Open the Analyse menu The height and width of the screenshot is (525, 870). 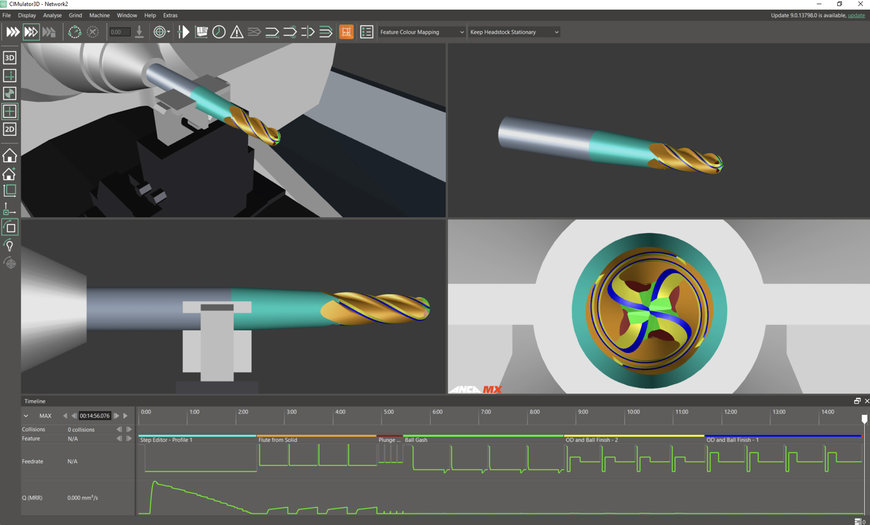pyautogui.click(x=52, y=16)
